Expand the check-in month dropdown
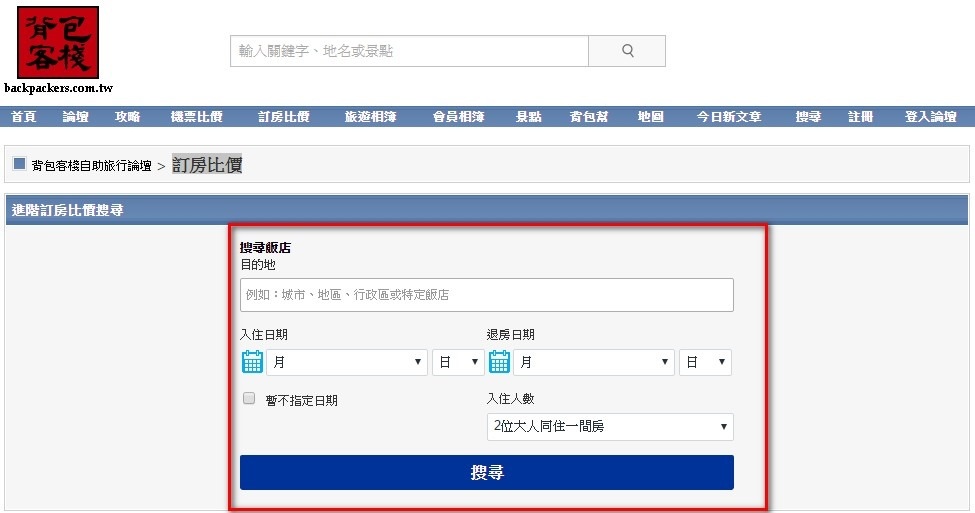The width and height of the screenshot is (975, 513). pos(347,362)
